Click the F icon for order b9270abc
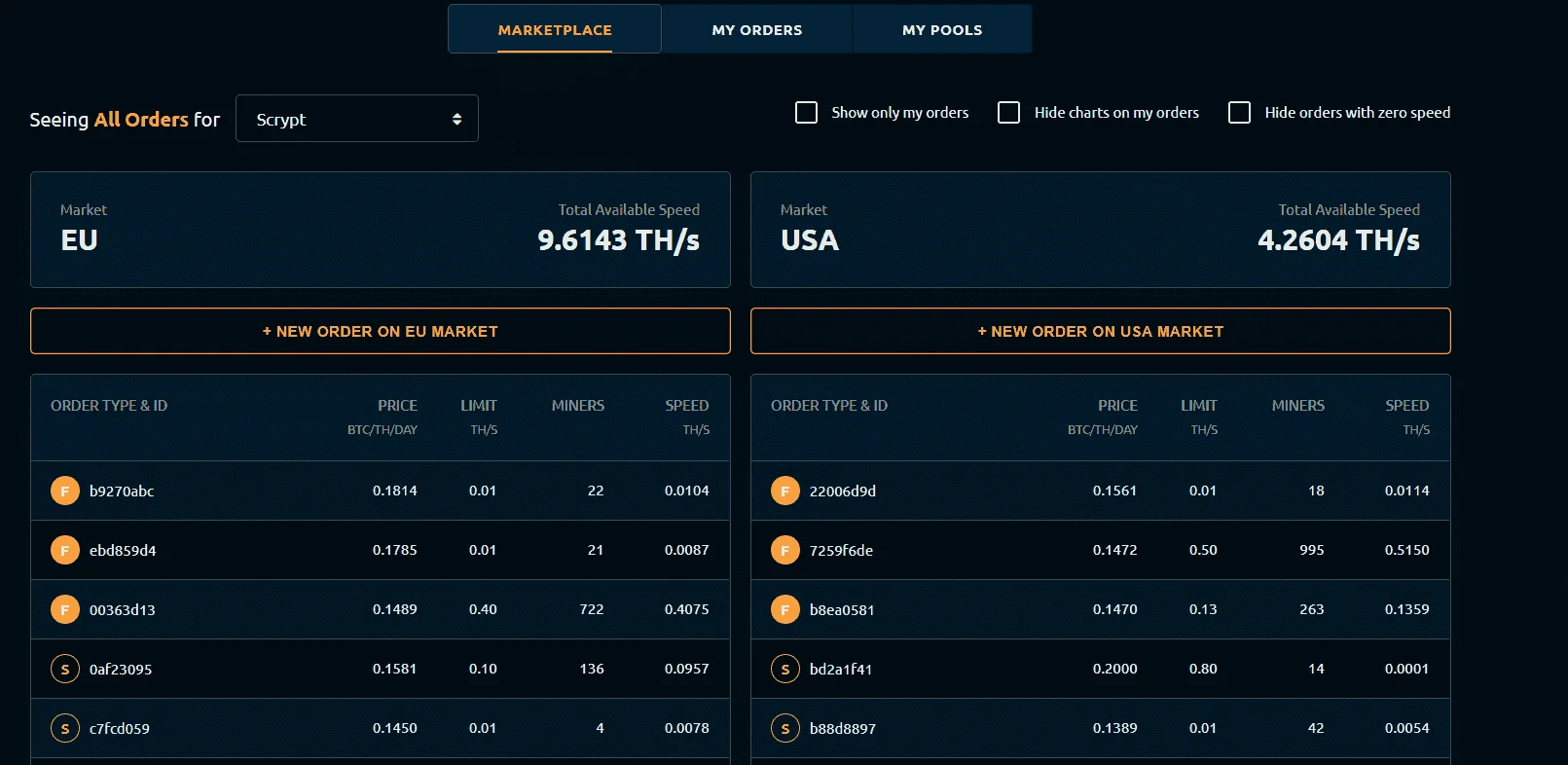 click(65, 491)
